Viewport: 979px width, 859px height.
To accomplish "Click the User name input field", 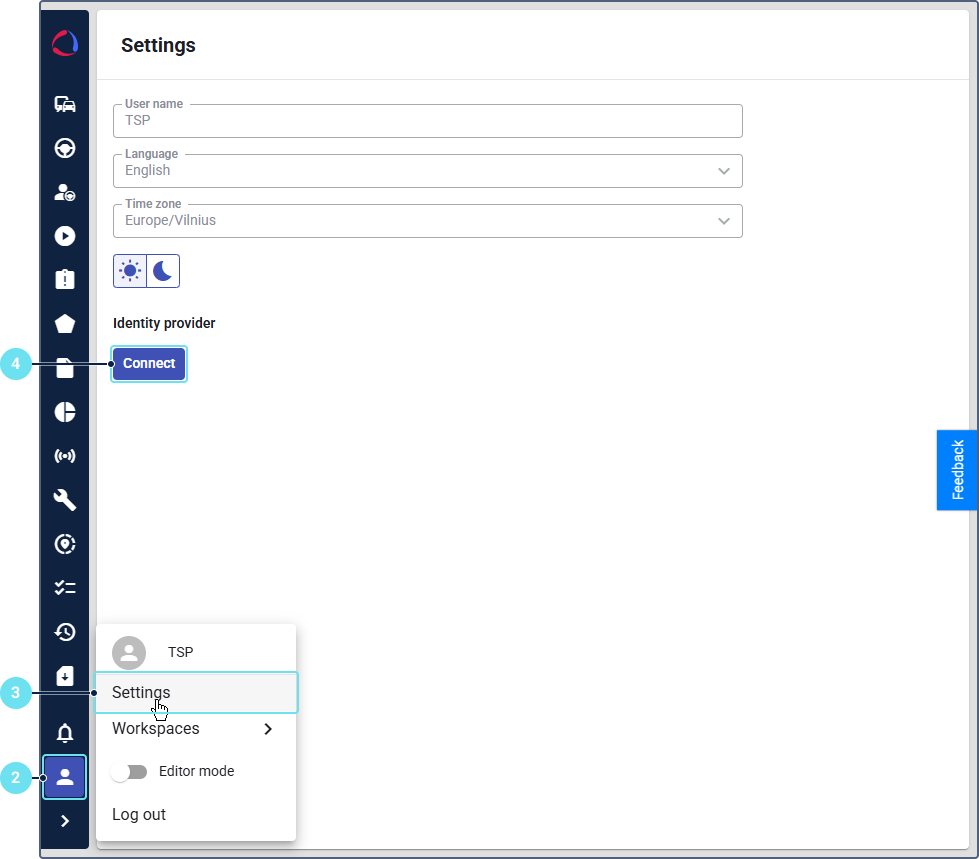I will [427, 121].
